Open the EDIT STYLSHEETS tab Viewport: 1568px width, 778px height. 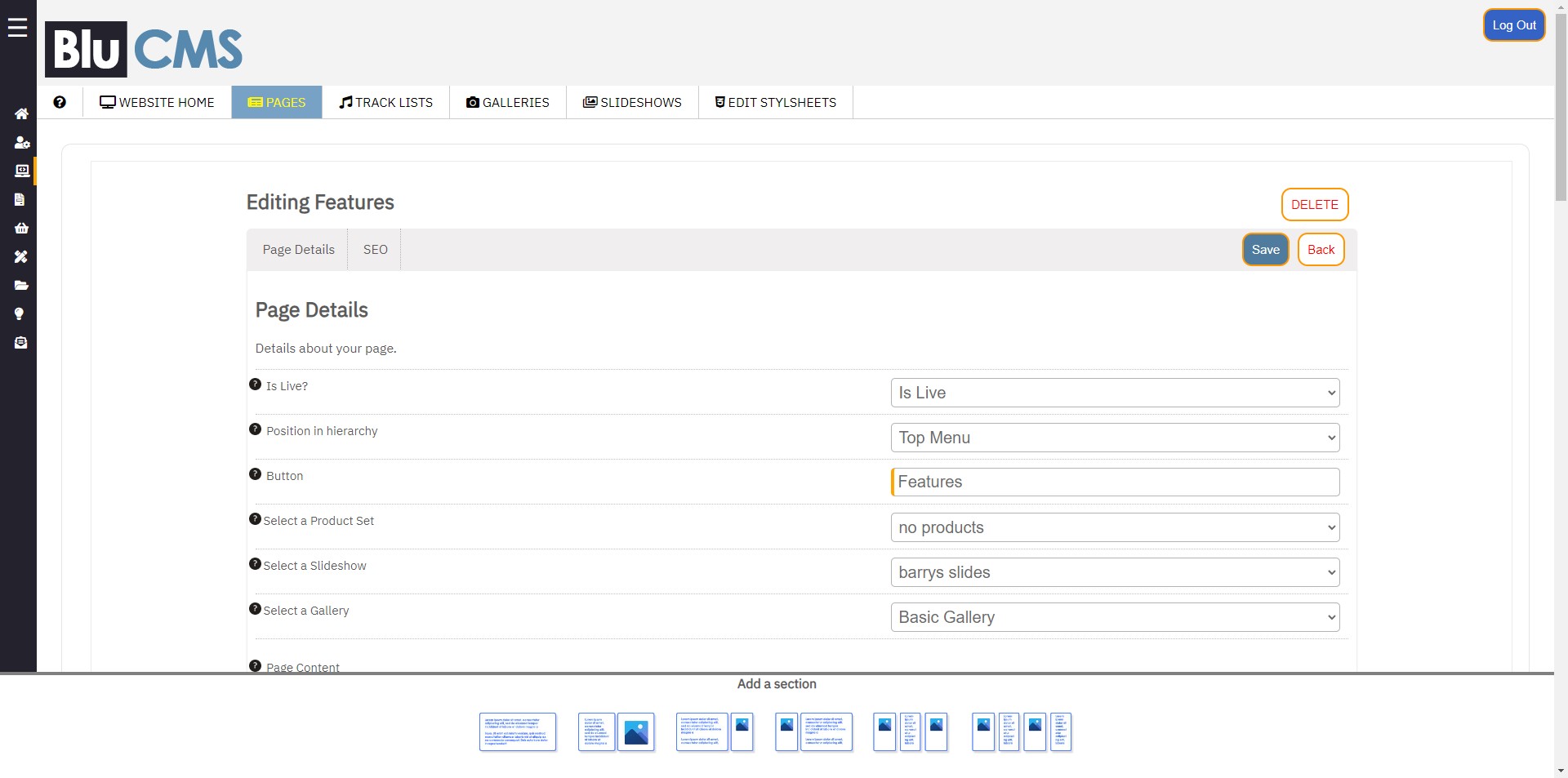(776, 102)
